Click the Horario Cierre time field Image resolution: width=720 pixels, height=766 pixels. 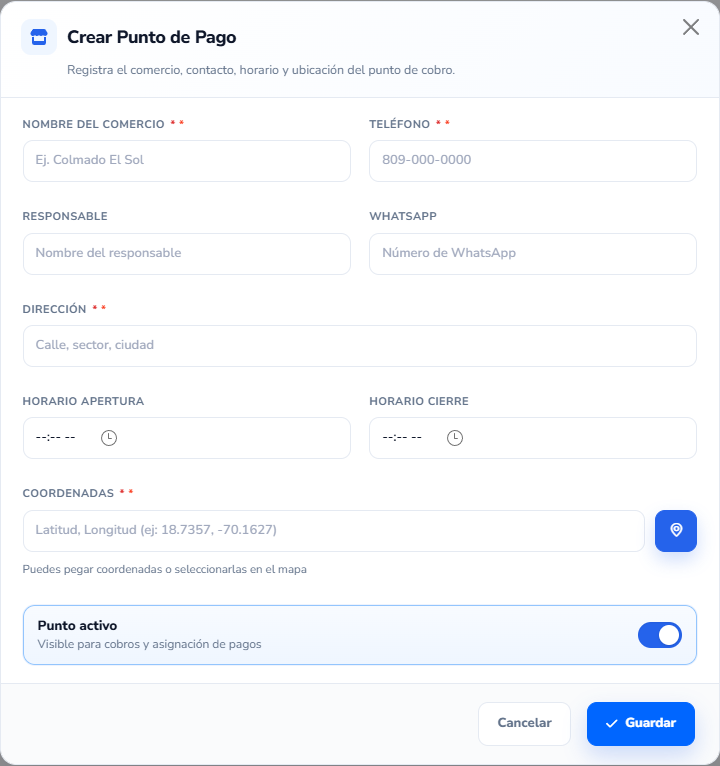(533, 438)
